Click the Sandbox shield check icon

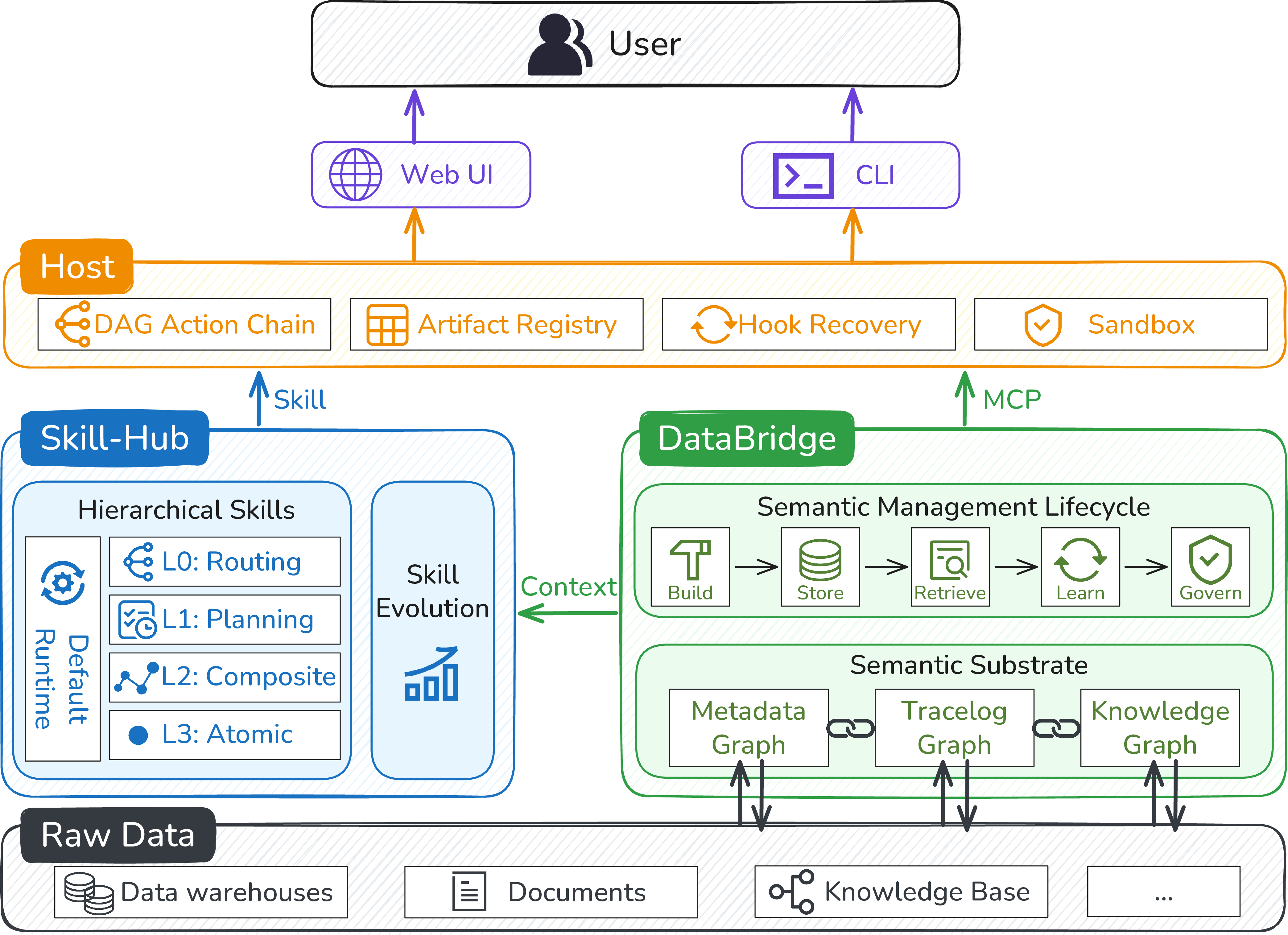coord(1043,325)
